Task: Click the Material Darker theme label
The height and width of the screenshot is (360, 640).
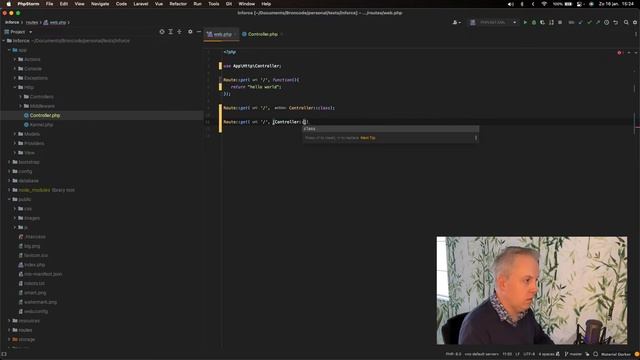Action: (x=616, y=354)
